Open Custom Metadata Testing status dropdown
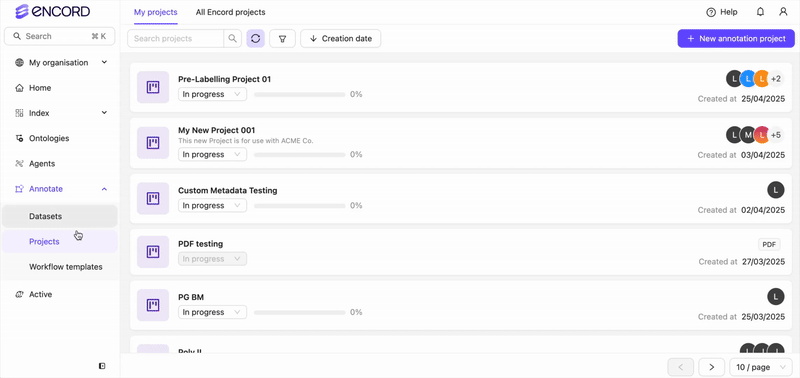Viewport: 800px width, 378px height. [212, 206]
